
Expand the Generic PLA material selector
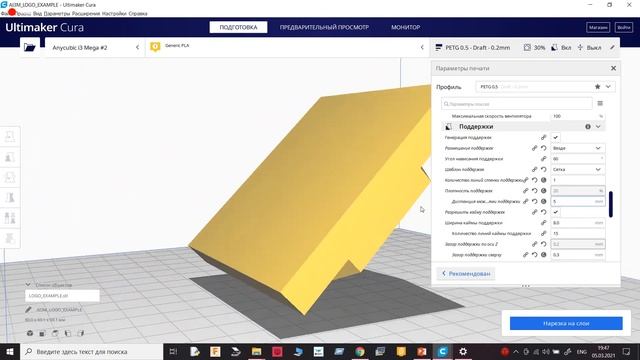[287, 47]
